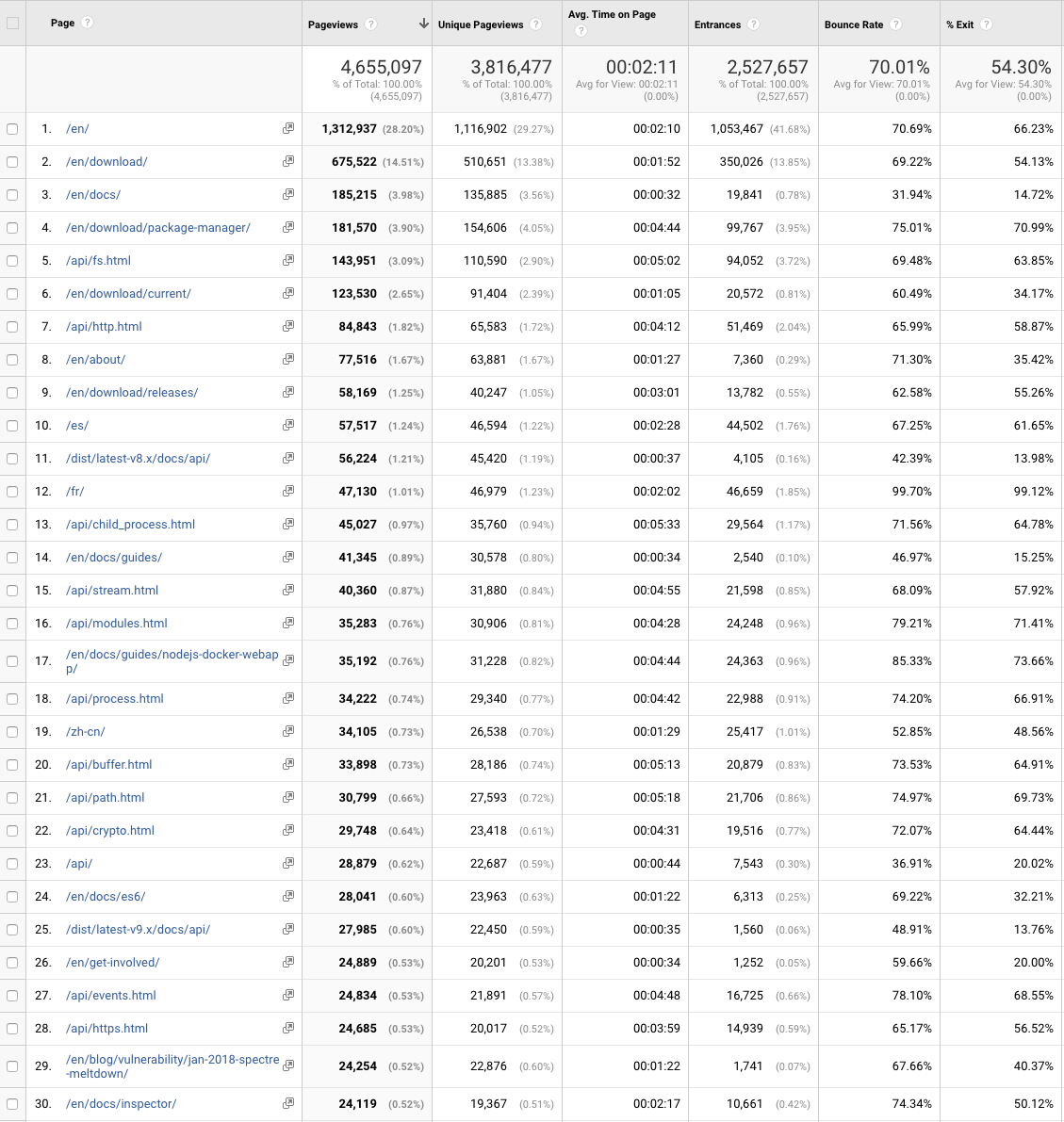Click external icon for /en/download/package-manager/
The width and height of the screenshot is (1064, 1122).
[x=287, y=228]
